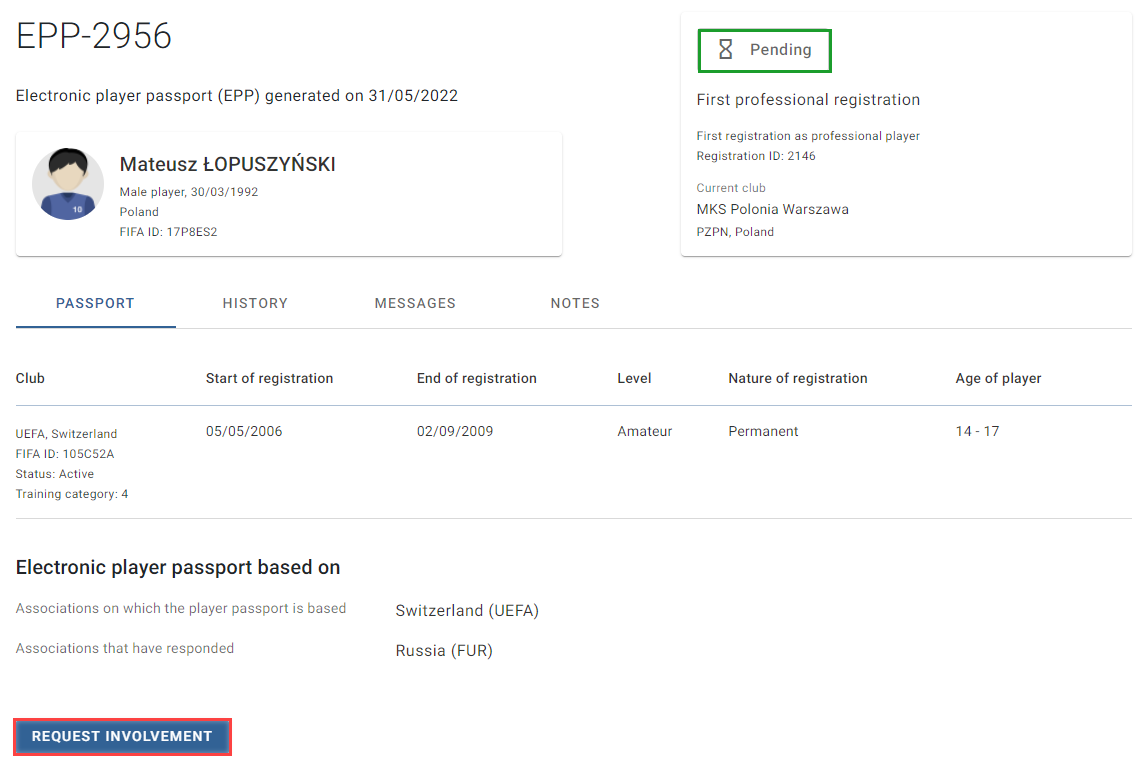Click club FIFA ID: 105C52A
The image size is (1138, 764).
click(65, 454)
